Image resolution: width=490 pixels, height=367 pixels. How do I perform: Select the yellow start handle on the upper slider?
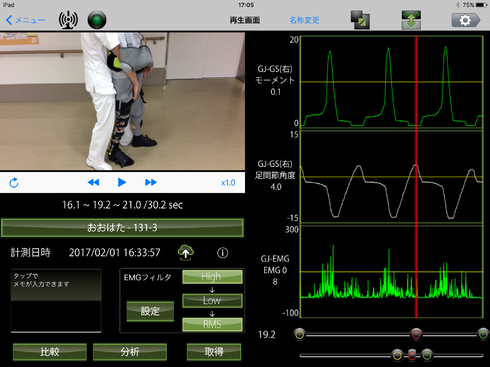(300, 334)
